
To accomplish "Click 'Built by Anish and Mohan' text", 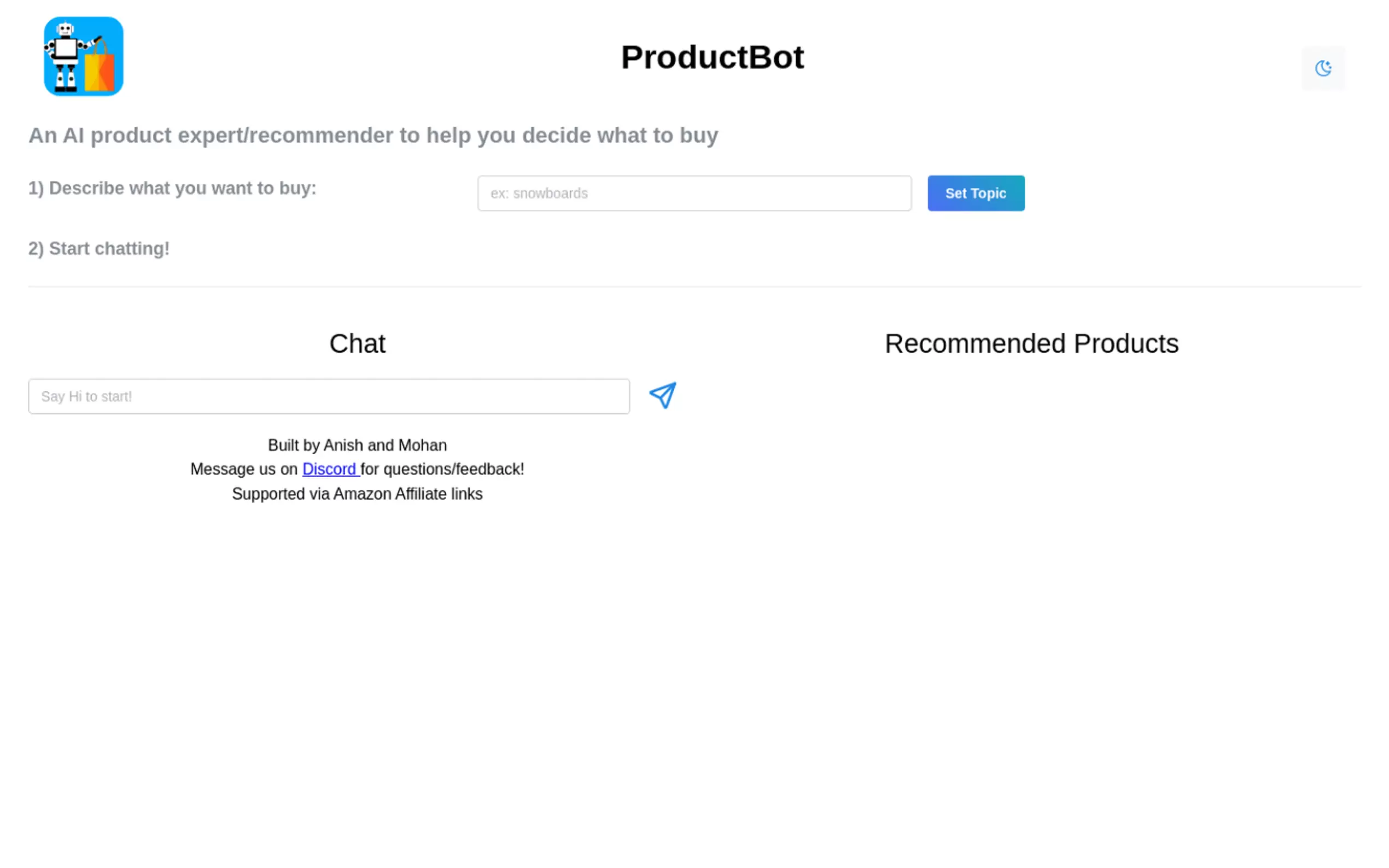I will pos(357,445).
